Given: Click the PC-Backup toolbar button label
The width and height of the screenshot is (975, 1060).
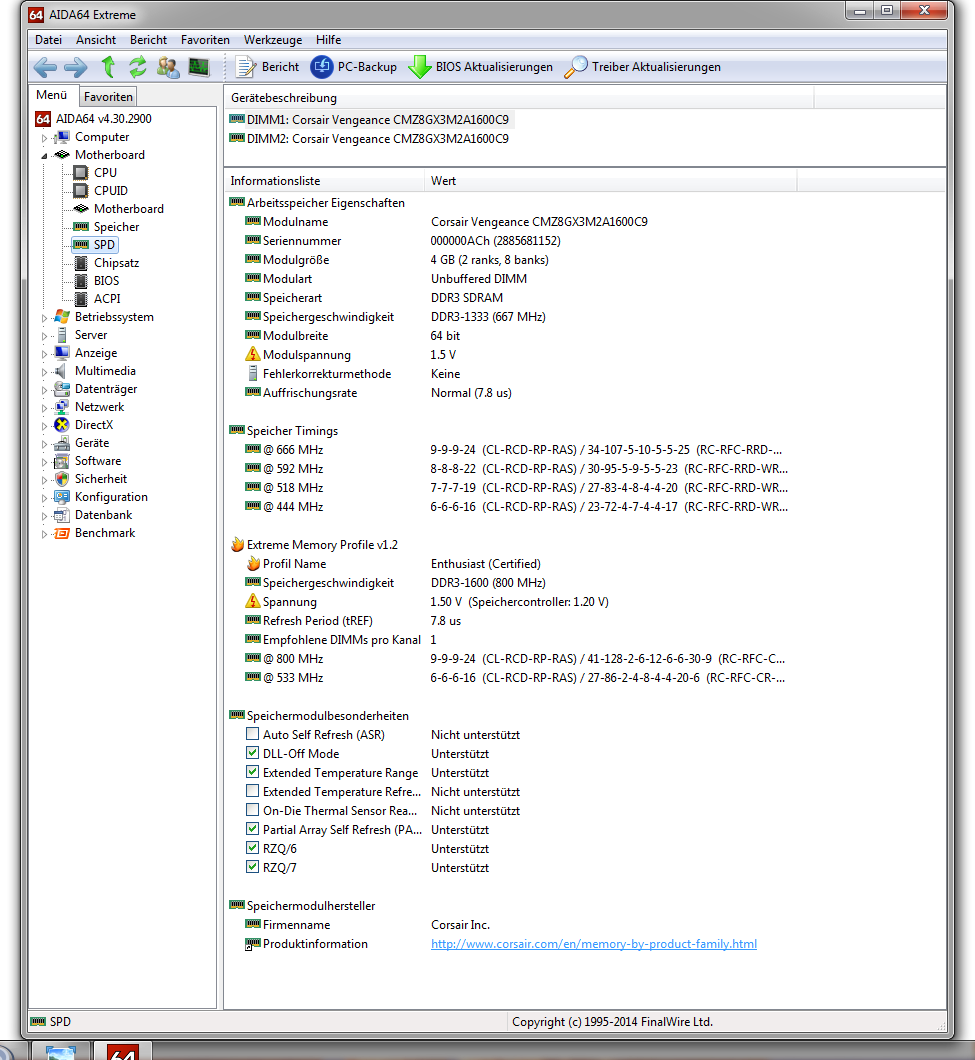Looking at the screenshot, I should tap(367, 67).
